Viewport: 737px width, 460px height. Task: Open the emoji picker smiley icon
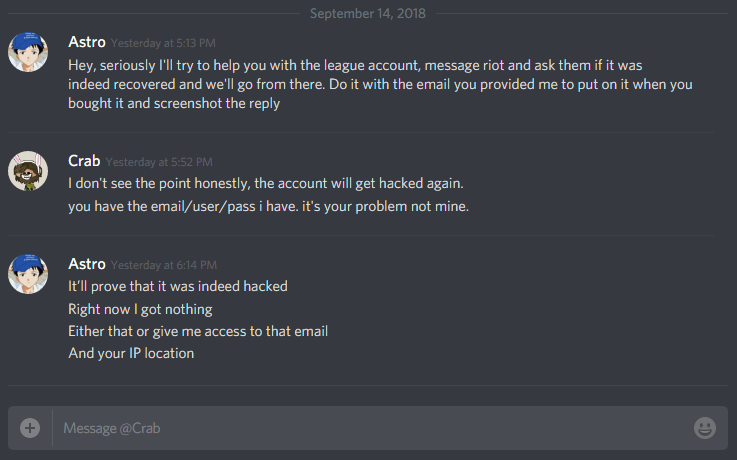(705, 428)
